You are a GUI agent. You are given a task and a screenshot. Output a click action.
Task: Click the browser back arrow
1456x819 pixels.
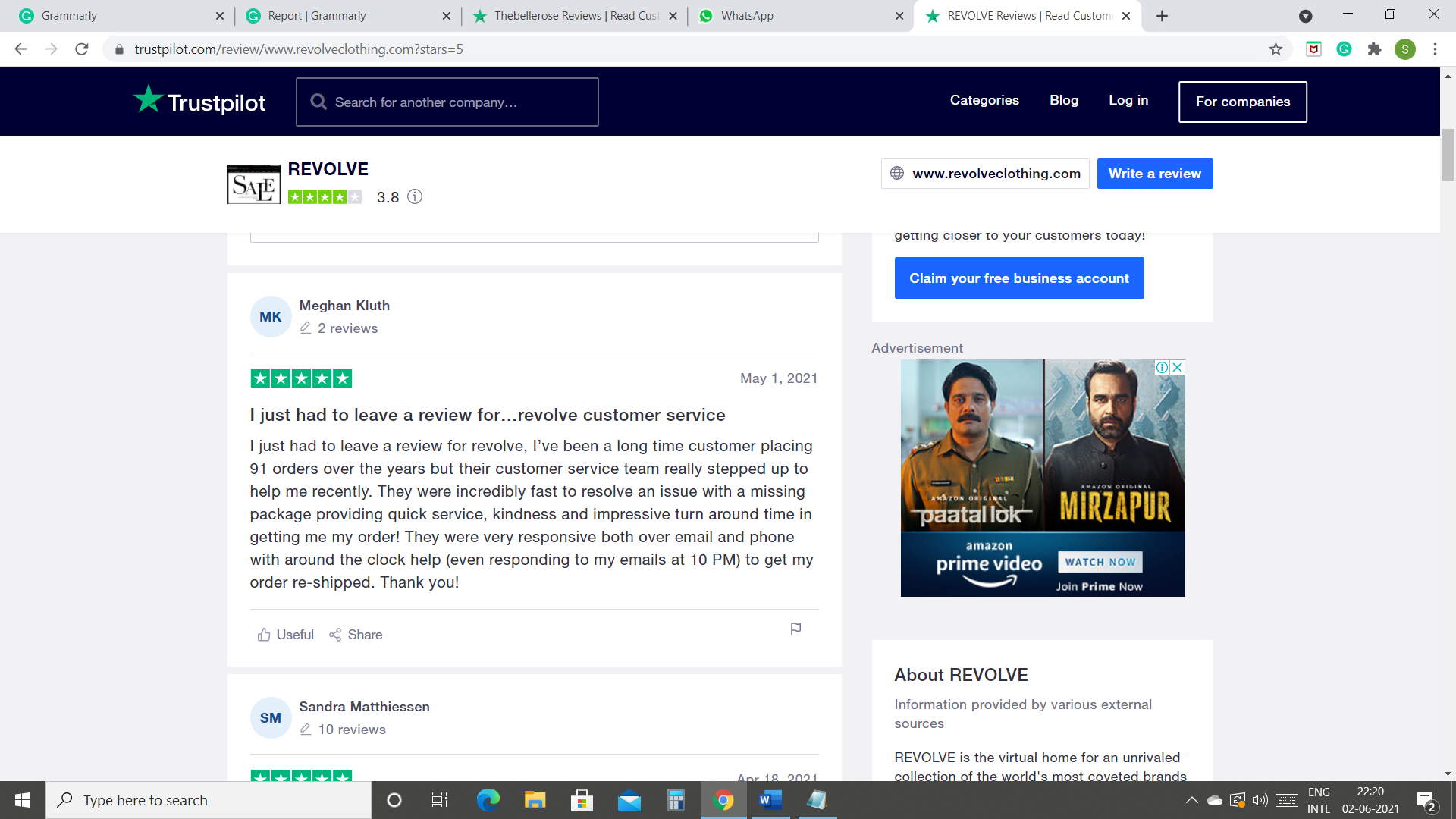20,49
